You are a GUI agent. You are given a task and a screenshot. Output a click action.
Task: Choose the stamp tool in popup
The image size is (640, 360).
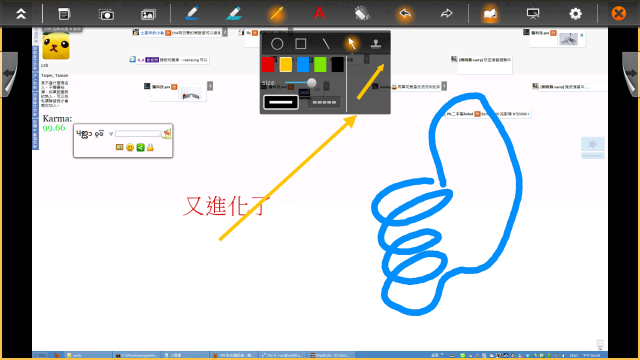point(376,44)
